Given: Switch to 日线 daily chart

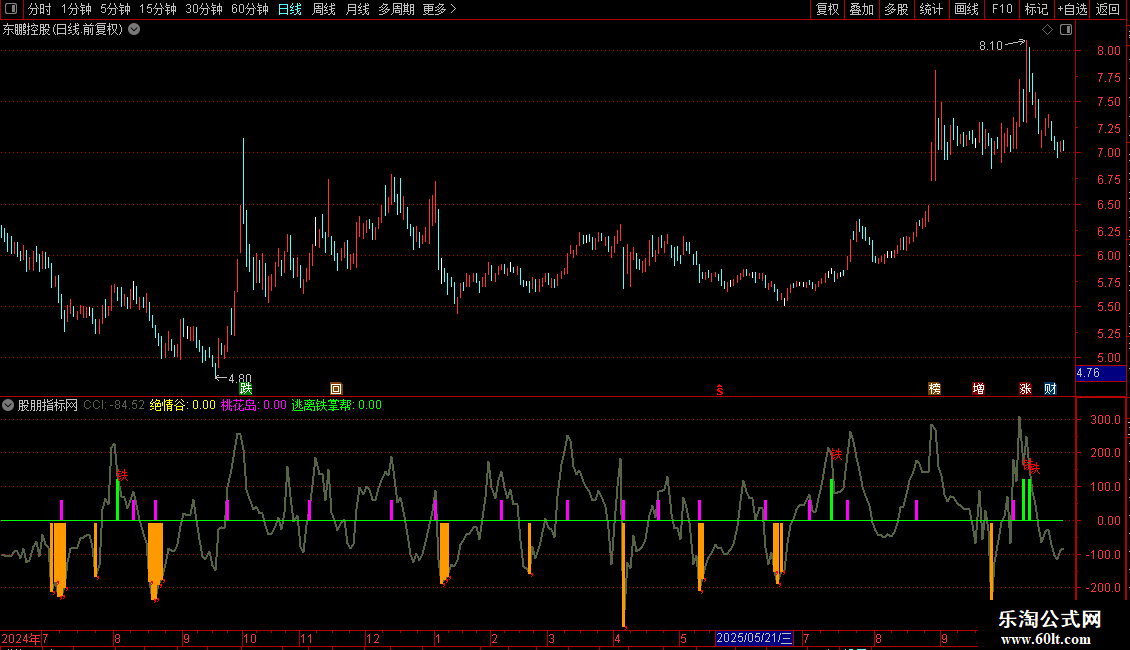Looking at the screenshot, I should pos(290,9).
